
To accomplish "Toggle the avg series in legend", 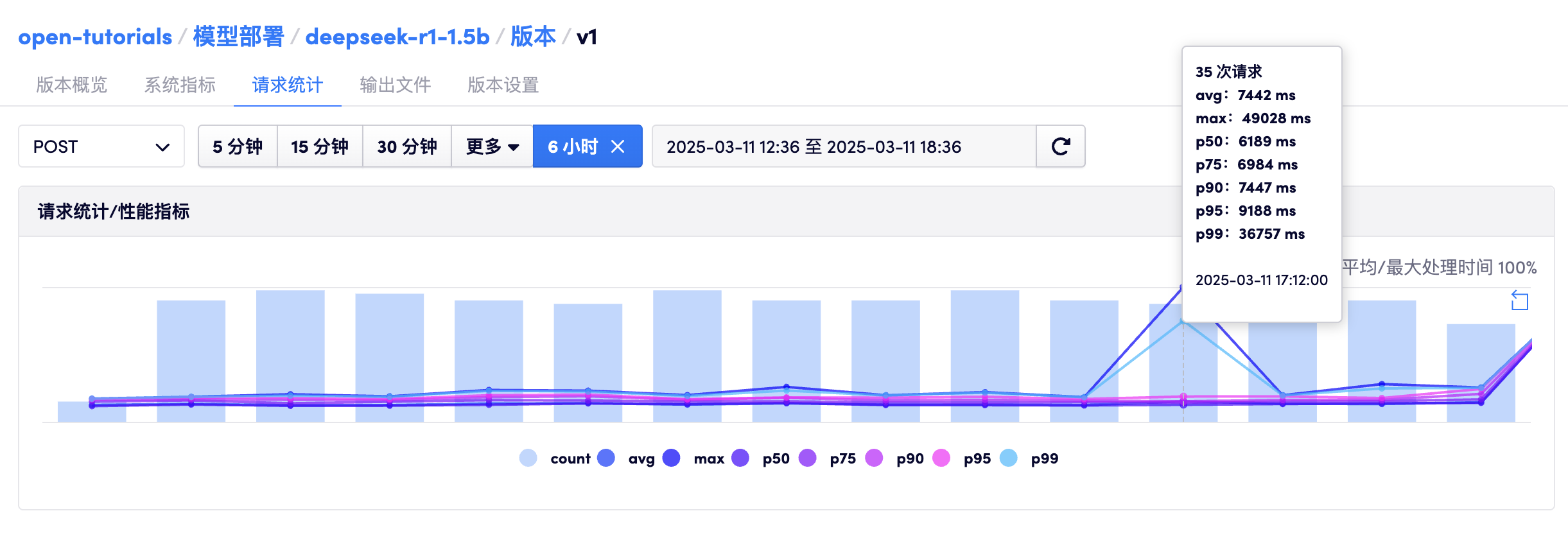I will click(x=626, y=458).
